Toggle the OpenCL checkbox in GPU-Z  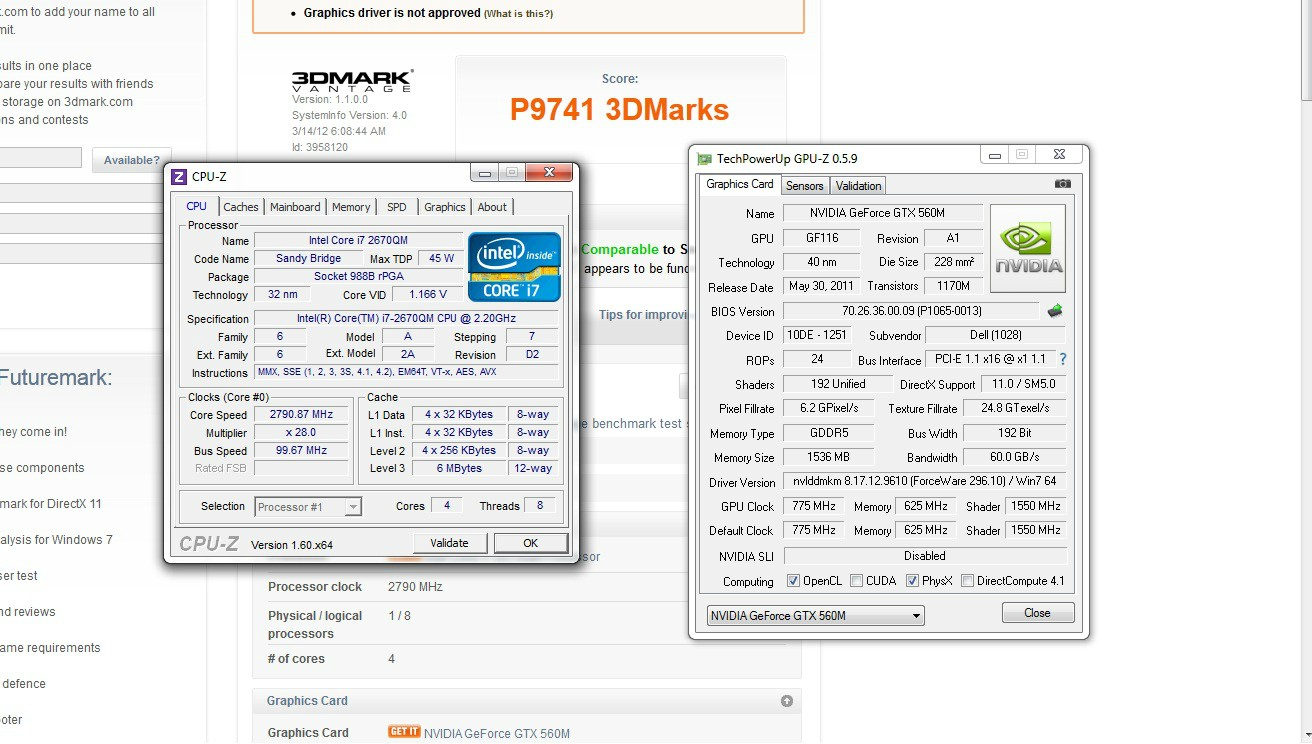793,581
